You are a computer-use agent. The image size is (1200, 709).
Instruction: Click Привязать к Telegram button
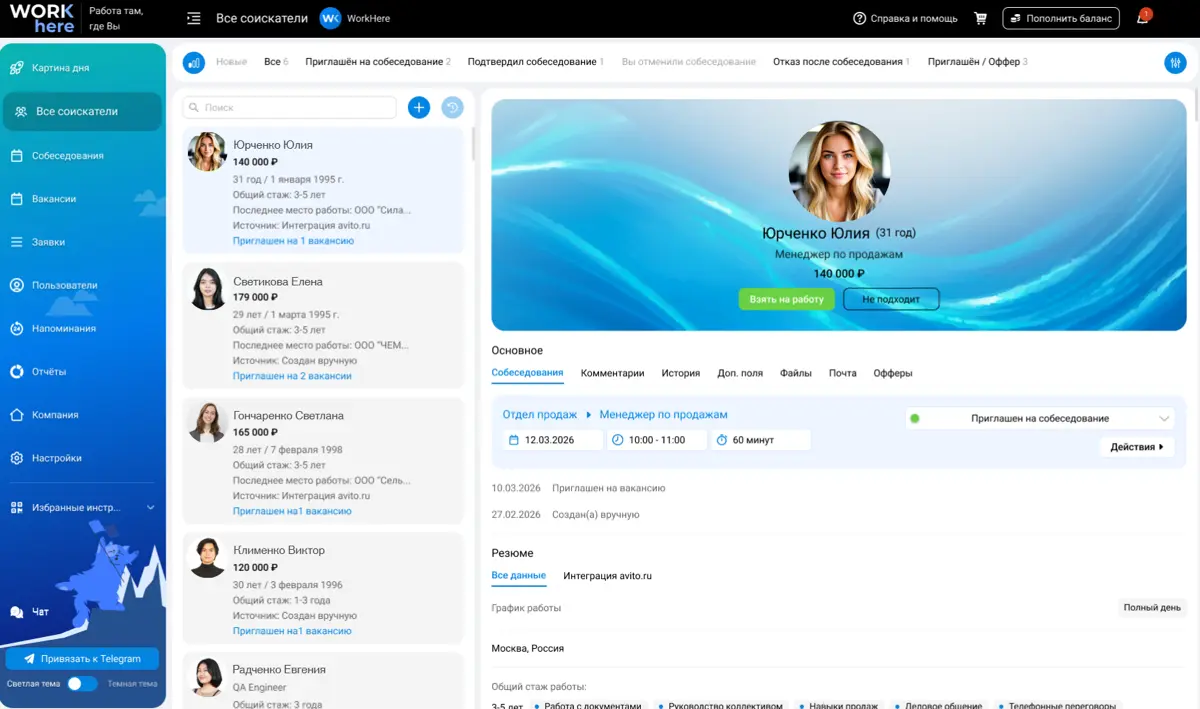coord(82,659)
